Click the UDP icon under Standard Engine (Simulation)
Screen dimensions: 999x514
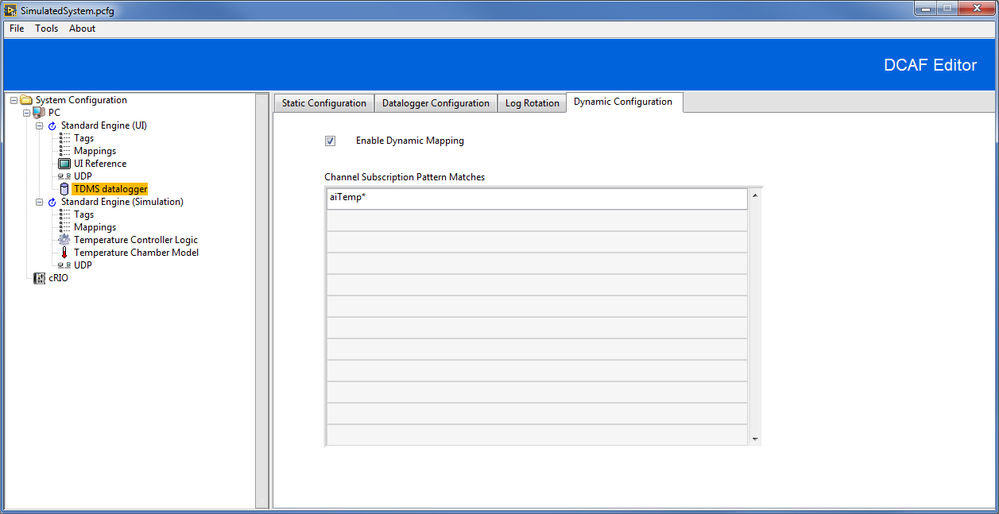point(64,266)
